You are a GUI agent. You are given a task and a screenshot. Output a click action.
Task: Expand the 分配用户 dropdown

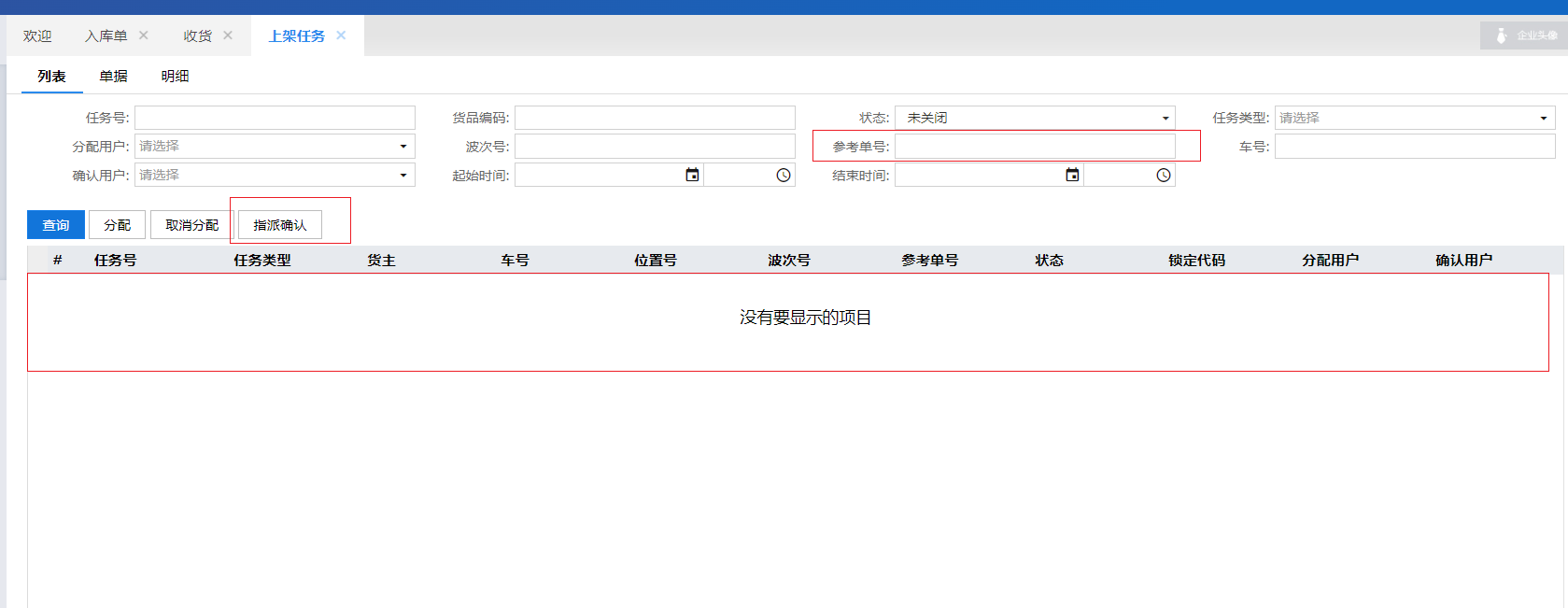coord(403,147)
